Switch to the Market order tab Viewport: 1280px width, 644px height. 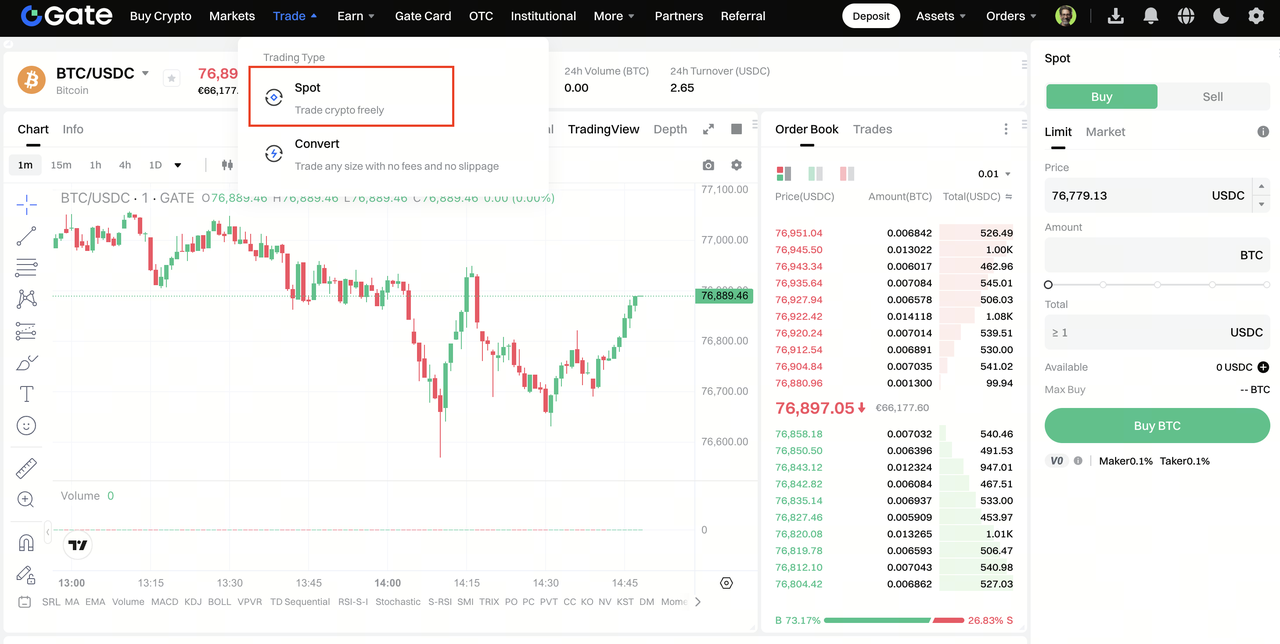[1105, 132]
